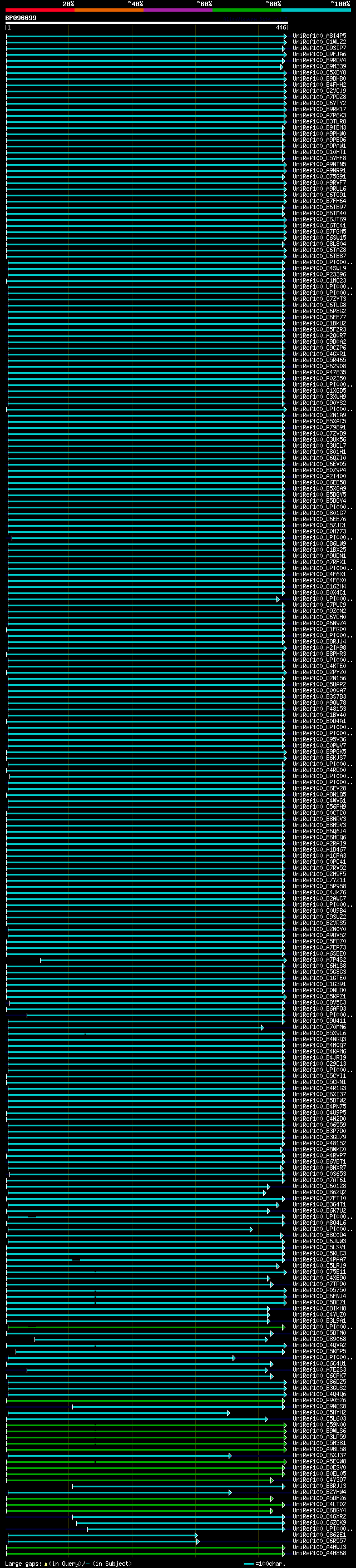356x1568 pixels.
Task: Select hit label UniRef100_B7FH64
Action: [319, 201]
